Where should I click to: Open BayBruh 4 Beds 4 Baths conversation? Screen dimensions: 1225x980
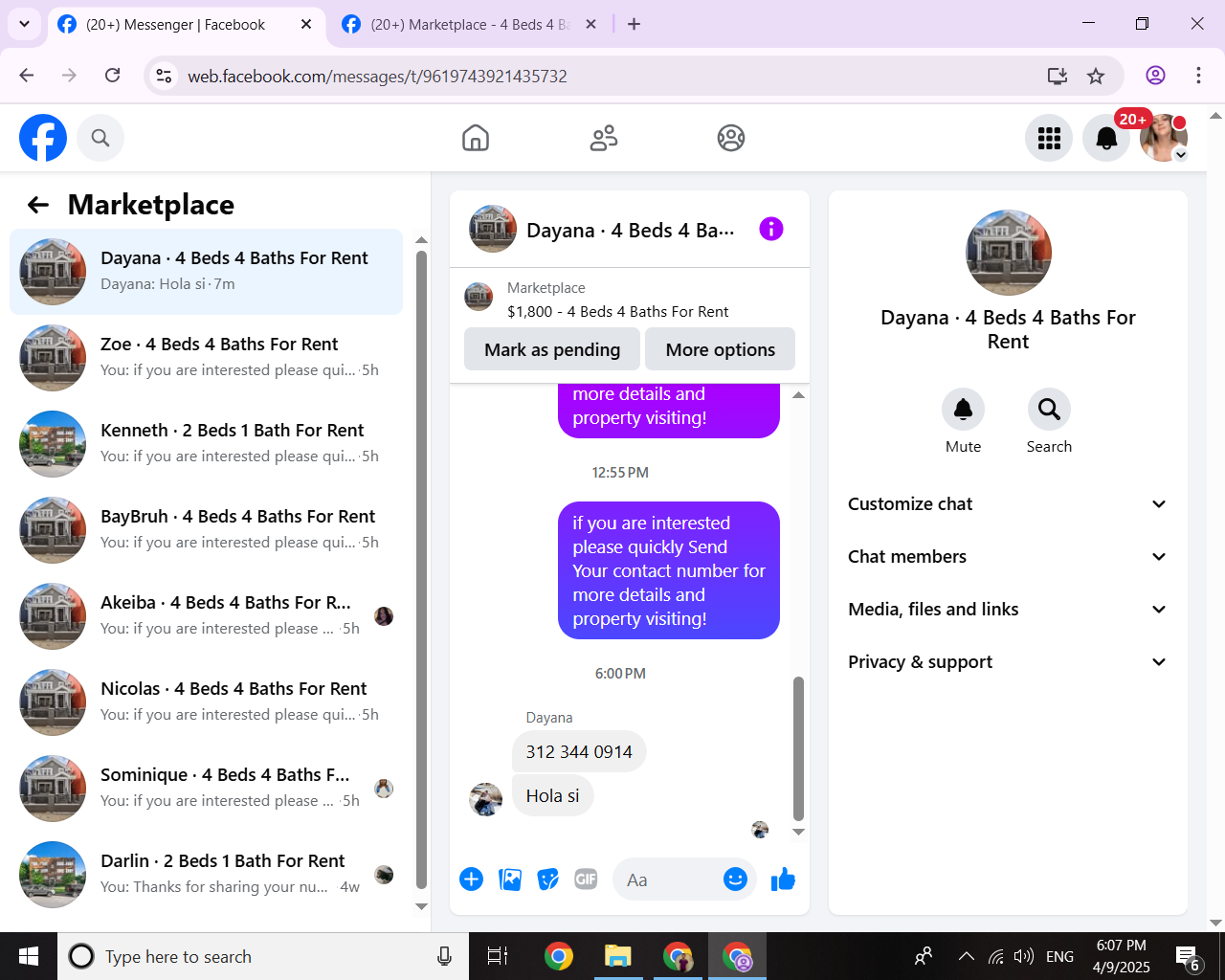[x=206, y=530]
